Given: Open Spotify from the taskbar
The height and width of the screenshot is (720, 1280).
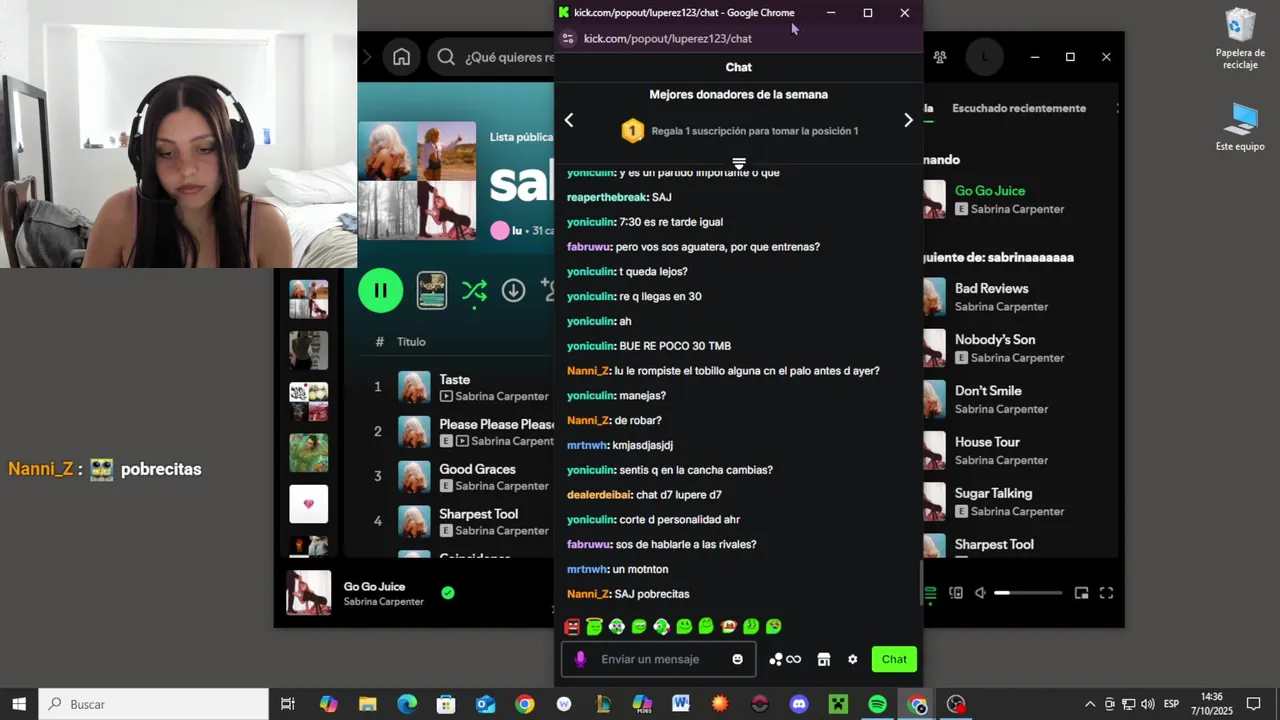Looking at the screenshot, I should (x=877, y=704).
